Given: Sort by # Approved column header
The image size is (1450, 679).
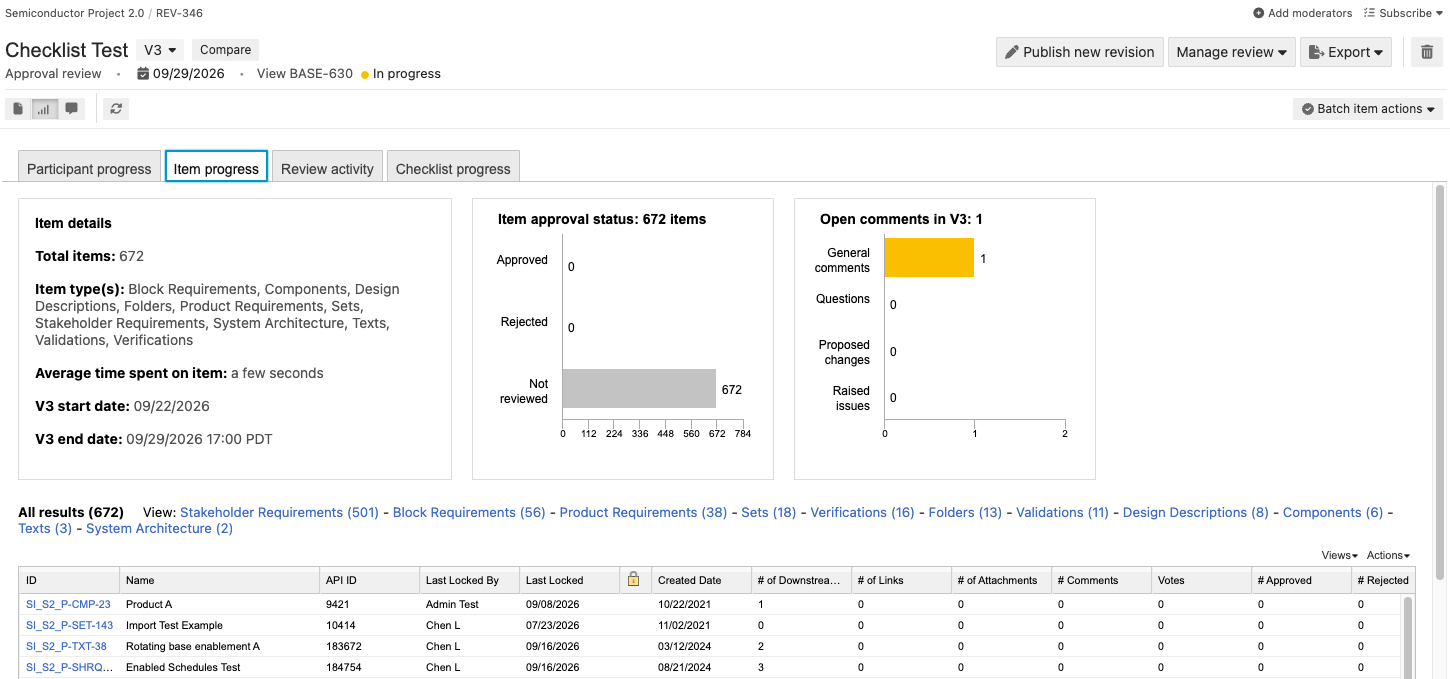Looking at the screenshot, I should 1301,580.
